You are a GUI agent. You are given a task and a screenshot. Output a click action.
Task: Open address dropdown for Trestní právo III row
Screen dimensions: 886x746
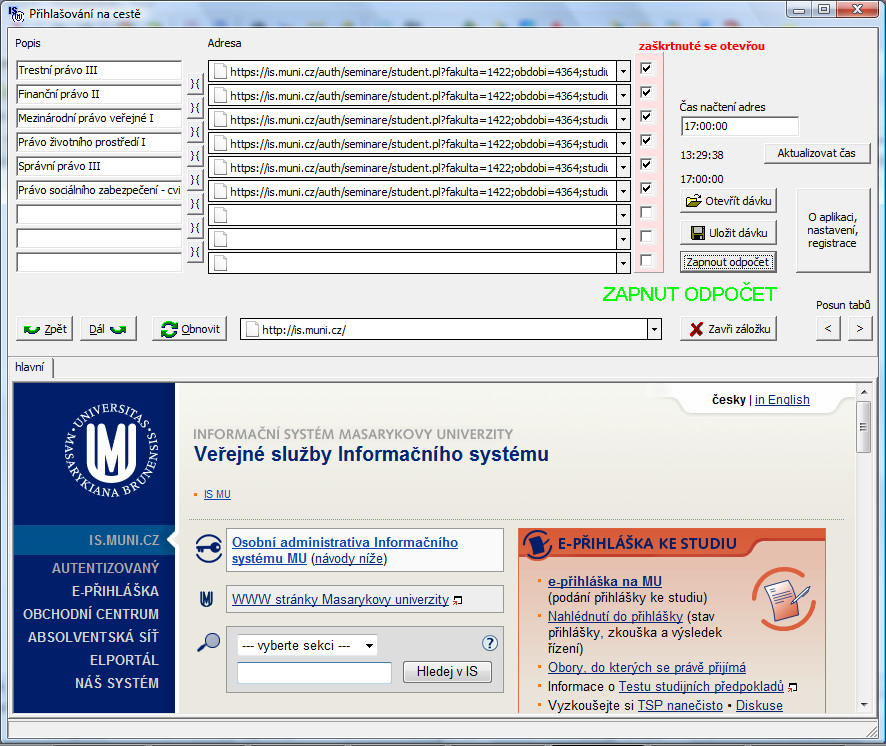pyautogui.click(x=623, y=72)
